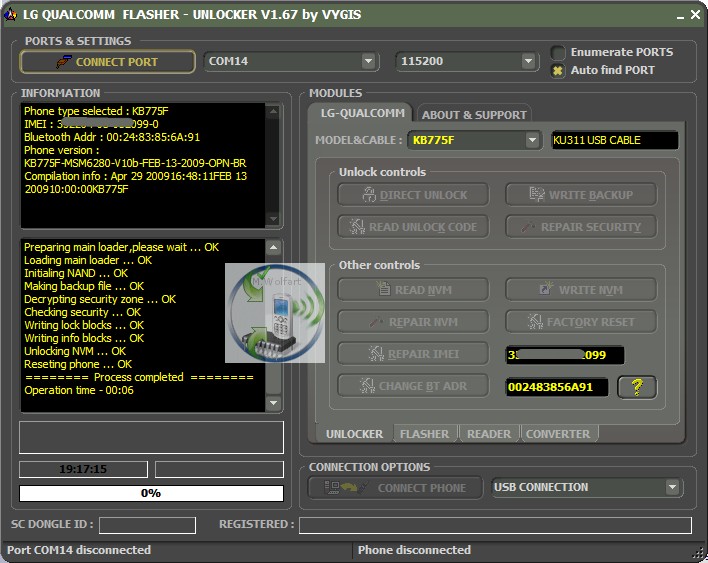Screen dimensions: 708x563
Task: Click the SC DONGLE ID field
Action: [147, 525]
